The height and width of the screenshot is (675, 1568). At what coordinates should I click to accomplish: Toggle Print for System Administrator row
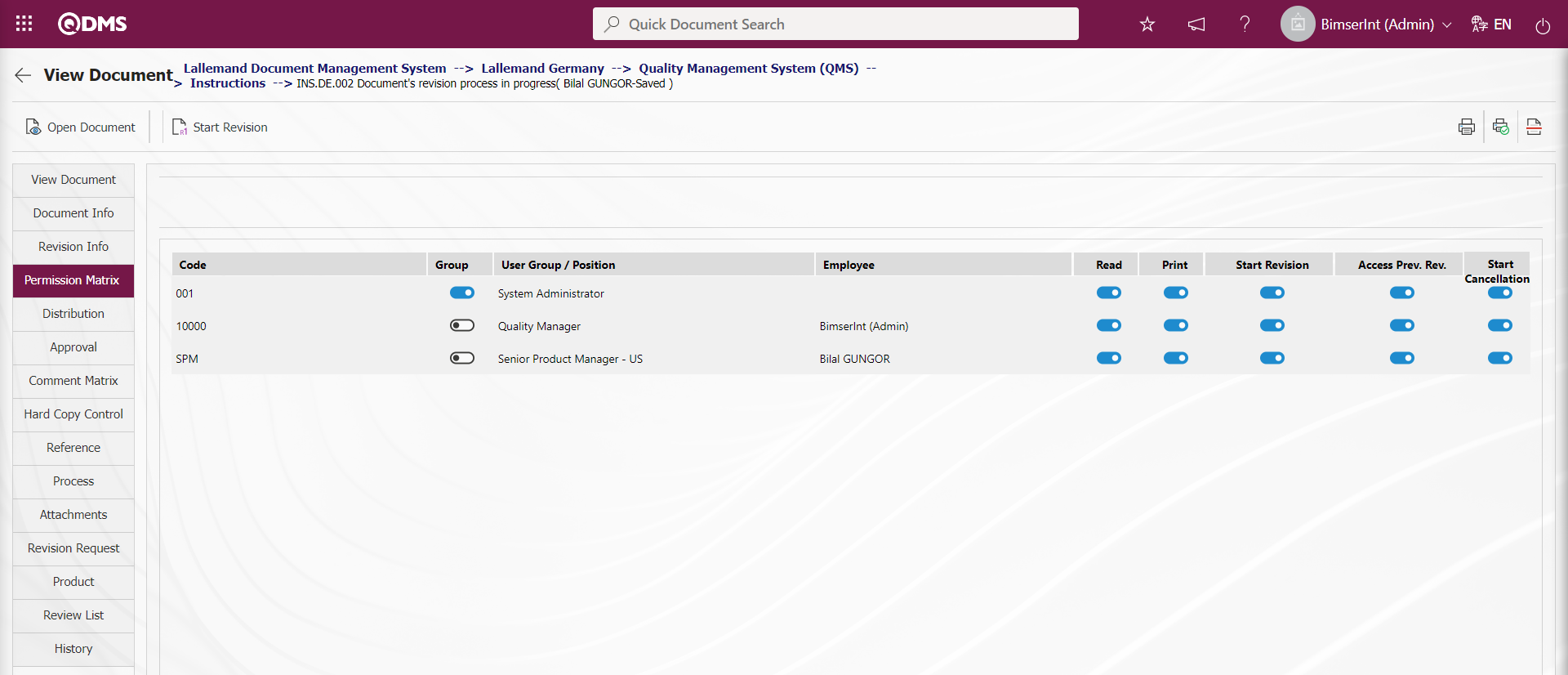[1176, 293]
